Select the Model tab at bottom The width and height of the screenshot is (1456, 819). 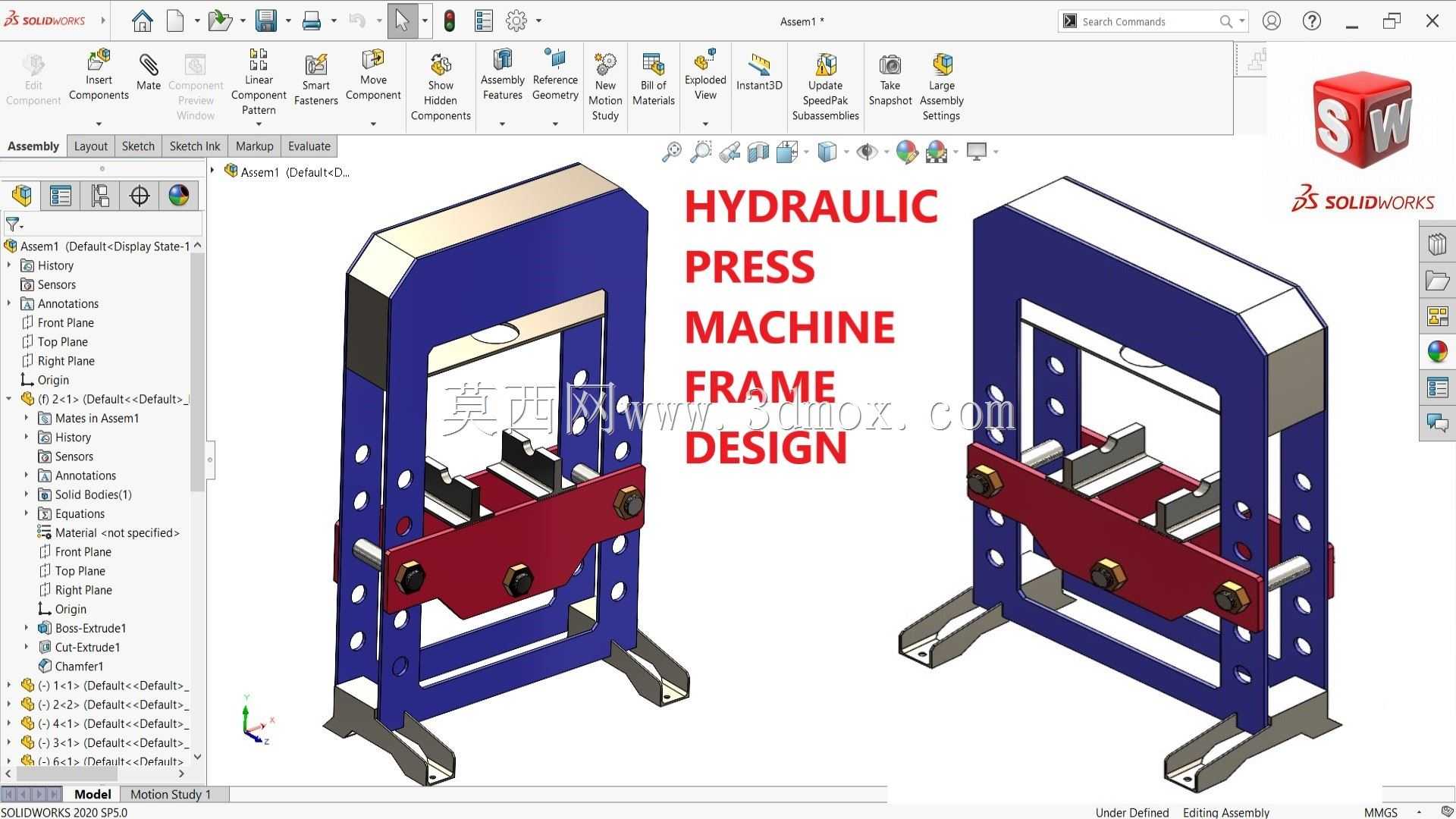point(93,794)
